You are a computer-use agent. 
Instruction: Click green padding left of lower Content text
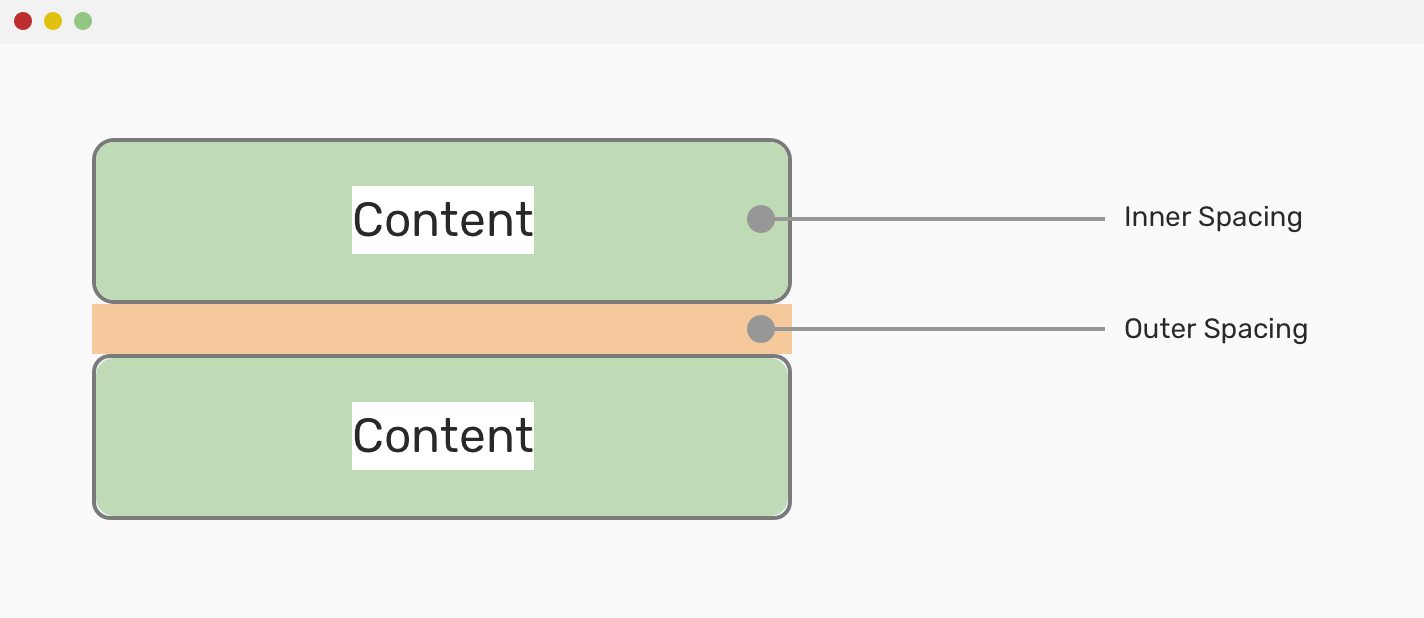[x=220, y=436]
